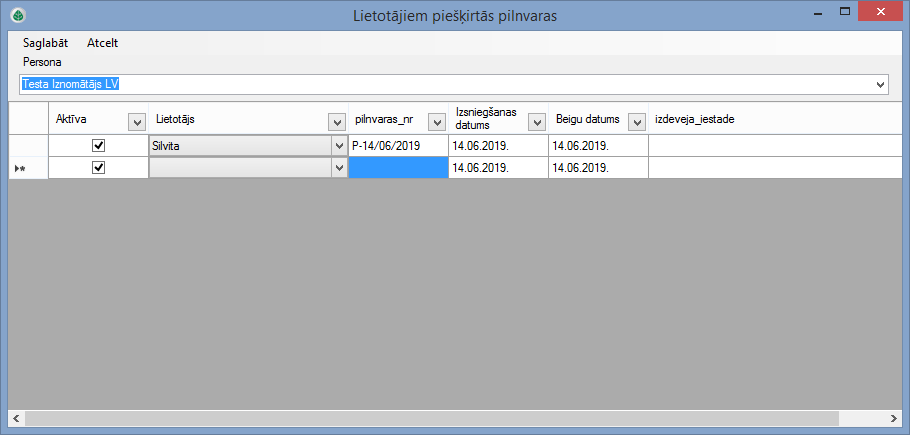Viewport: 910px width, 435px height.
Task: Uncheck the Aktīva checkbox in the Silvita row
Action: [x=99, y=146]
